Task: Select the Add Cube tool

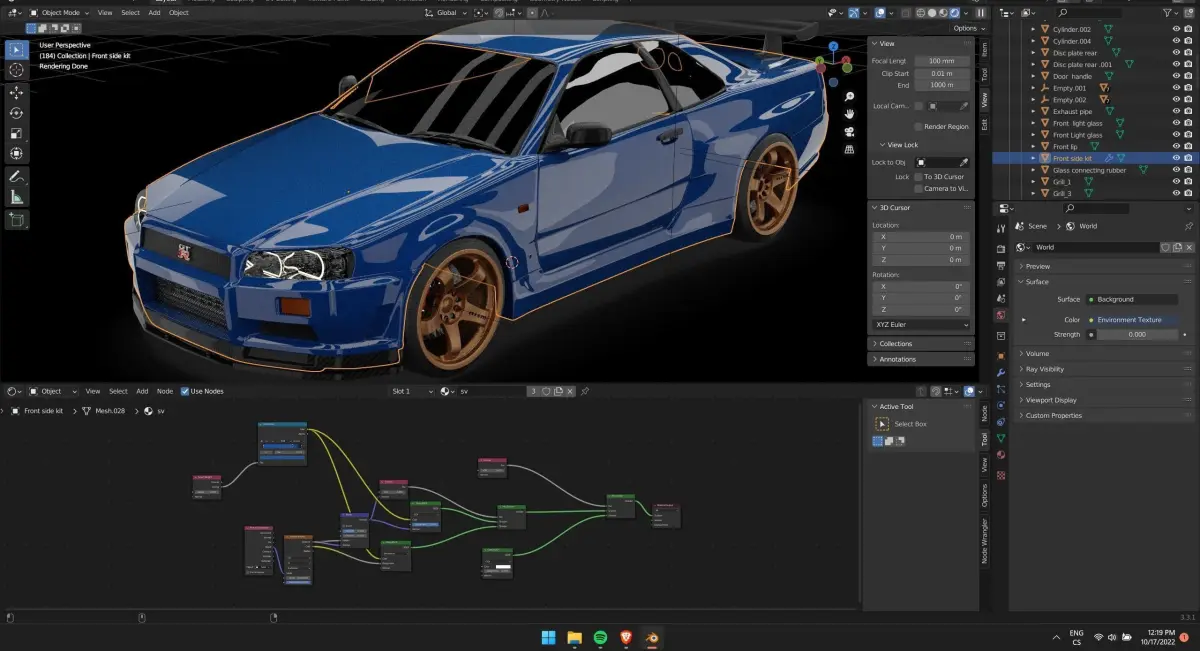Action: (17, 219)
